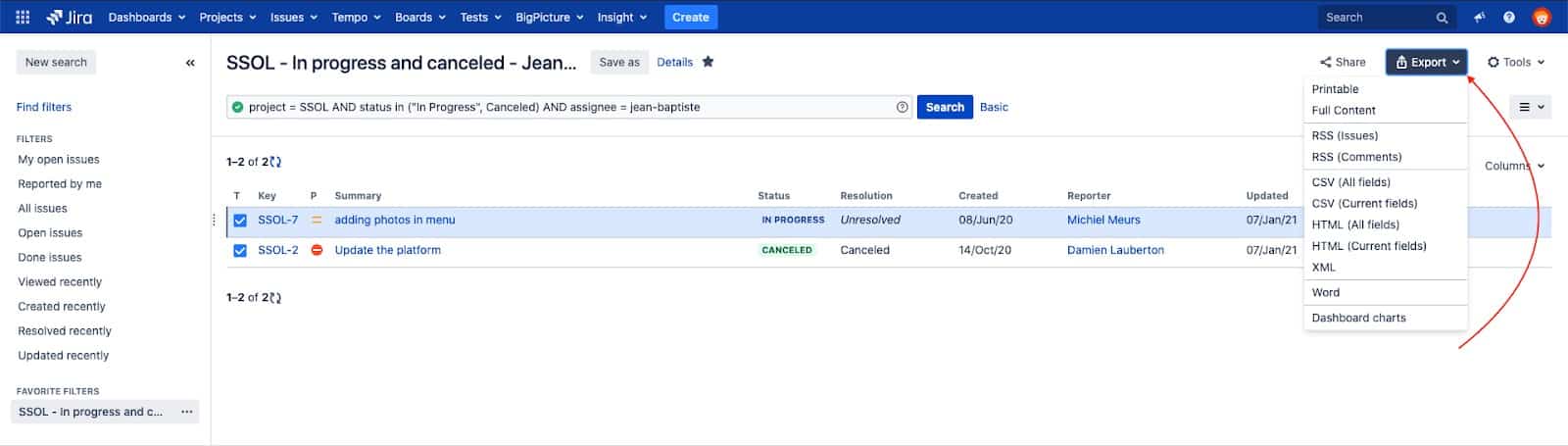
Task: Refresh results icon next to top 1–2 of 2
Action: 275,162
